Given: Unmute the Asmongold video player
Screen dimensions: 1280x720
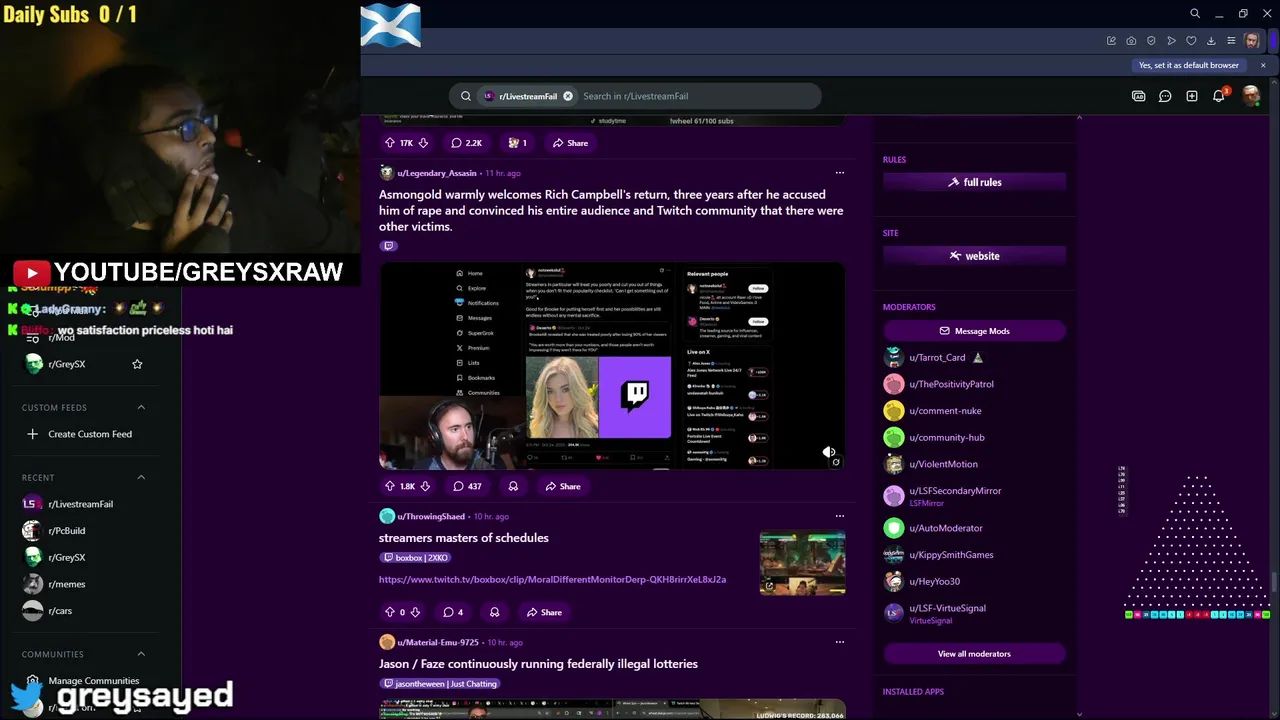Looking at the screenshot, I should coord(828,452).
